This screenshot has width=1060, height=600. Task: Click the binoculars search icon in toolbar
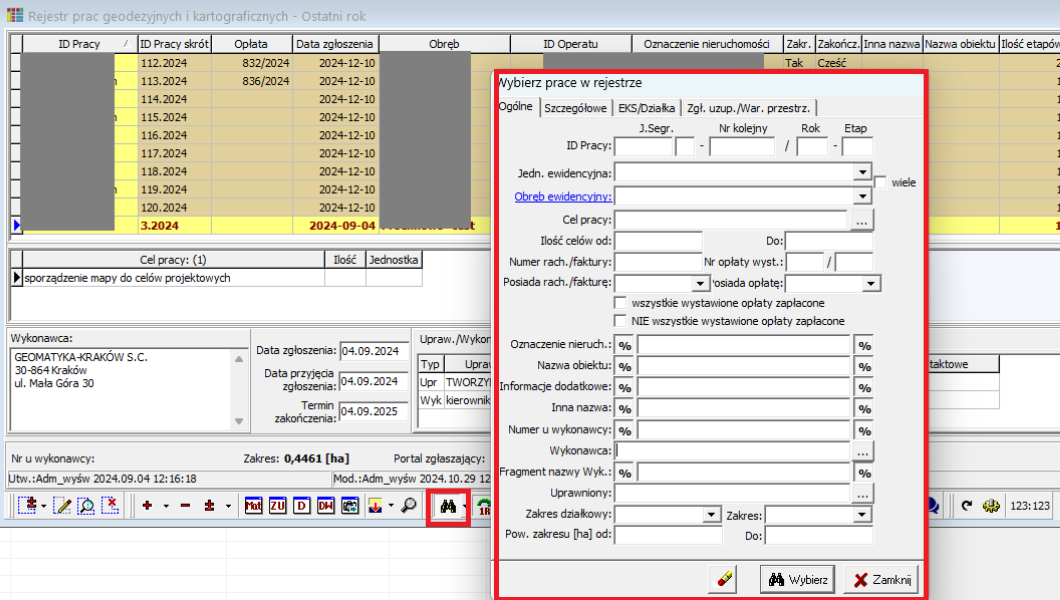click(x=448, y=506)
